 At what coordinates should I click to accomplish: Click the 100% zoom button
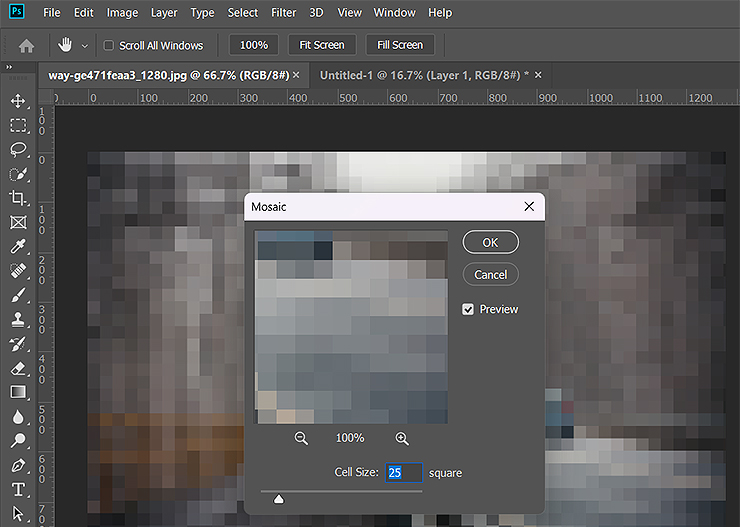(253, 45)
